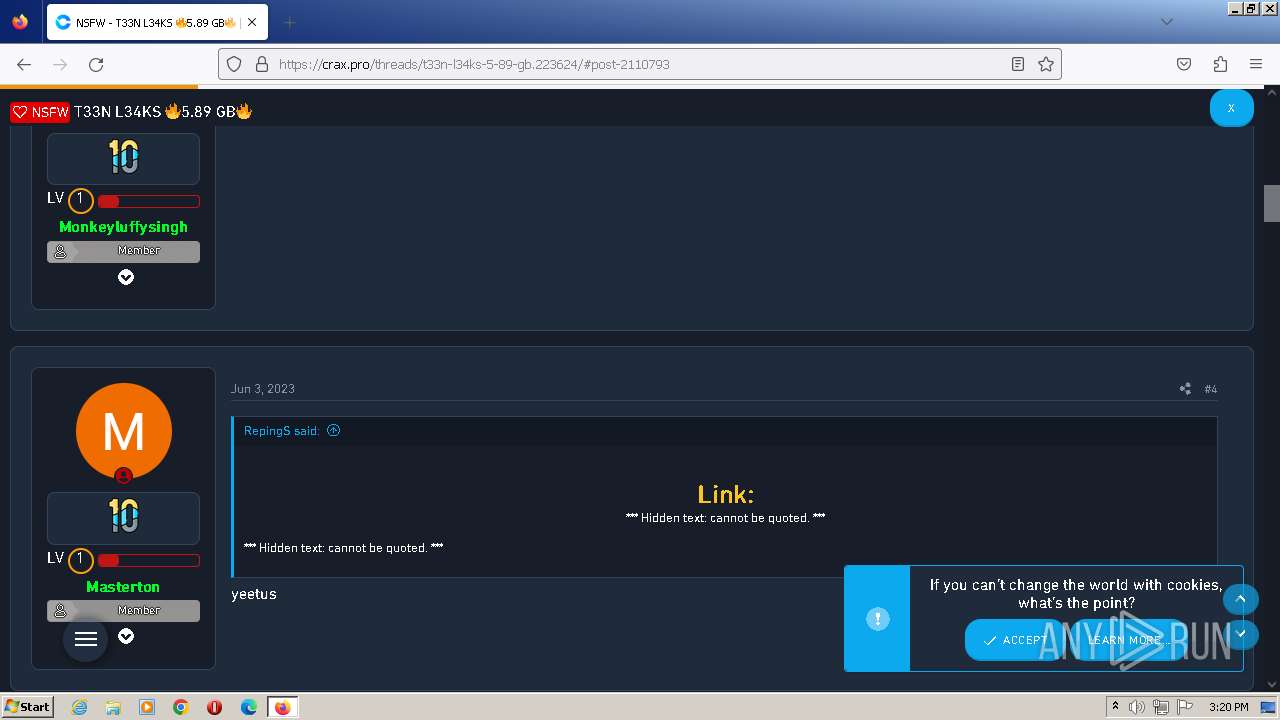Click Masterton's level progress bar
This screenshot has width=1280, height=720.
click(x=148, y=561)
